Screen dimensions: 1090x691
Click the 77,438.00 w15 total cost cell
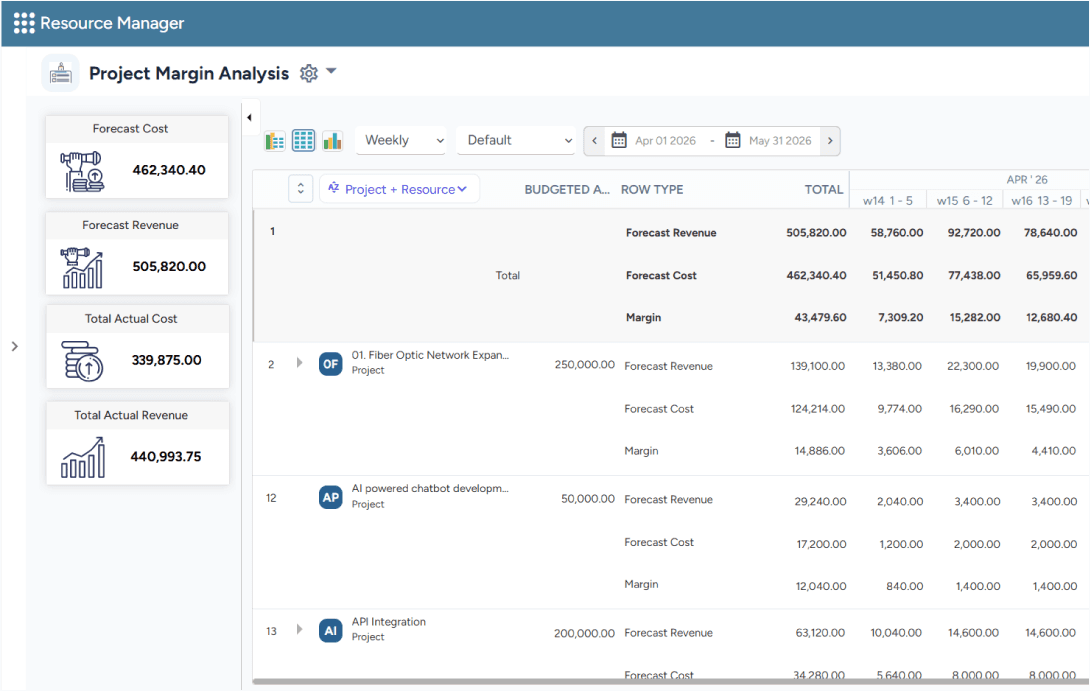pyautogui.click(x=974, y=275)
